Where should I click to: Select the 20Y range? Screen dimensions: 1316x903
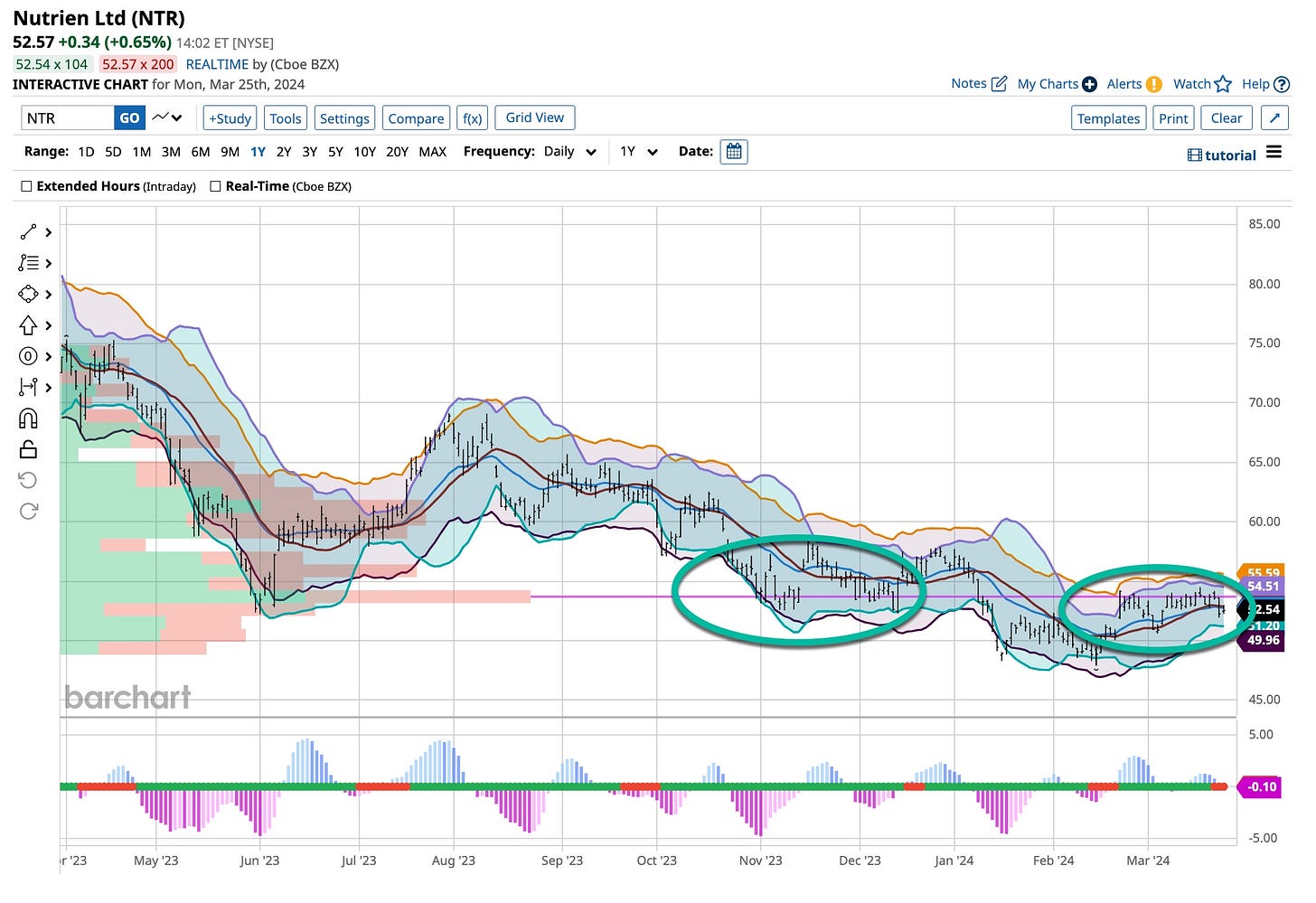click(398, 152)
